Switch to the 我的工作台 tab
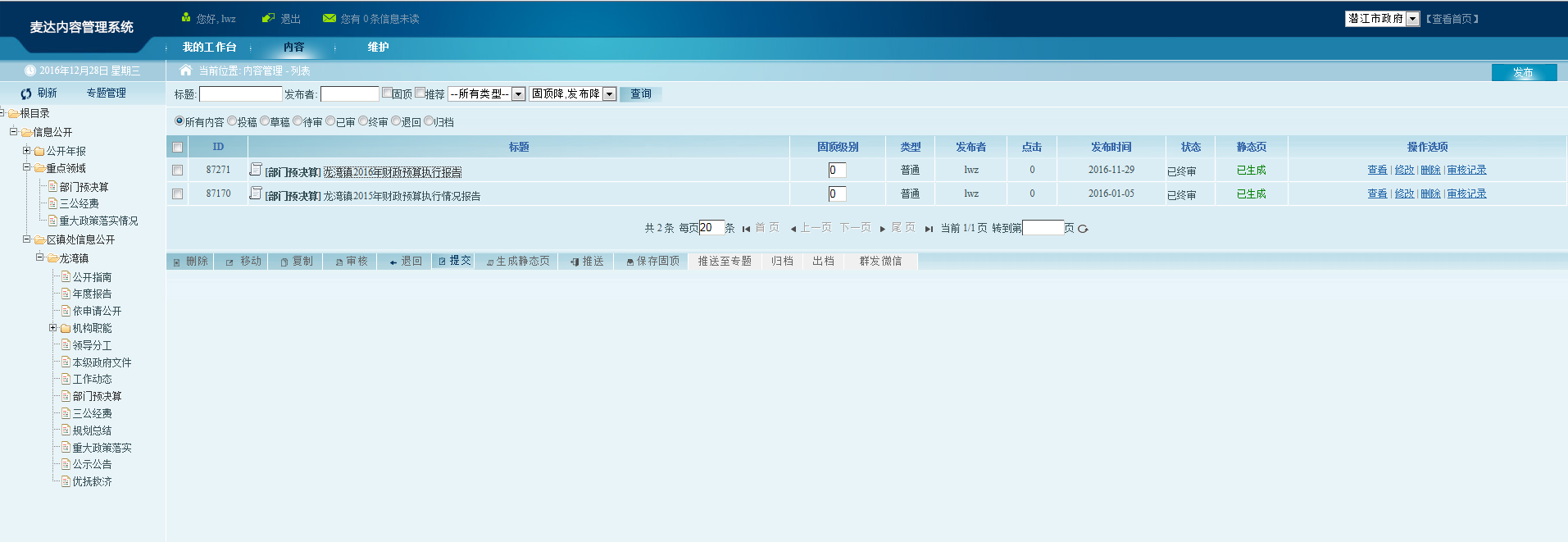The height and width of the screenshot is (542, 1568). [209, 48]
